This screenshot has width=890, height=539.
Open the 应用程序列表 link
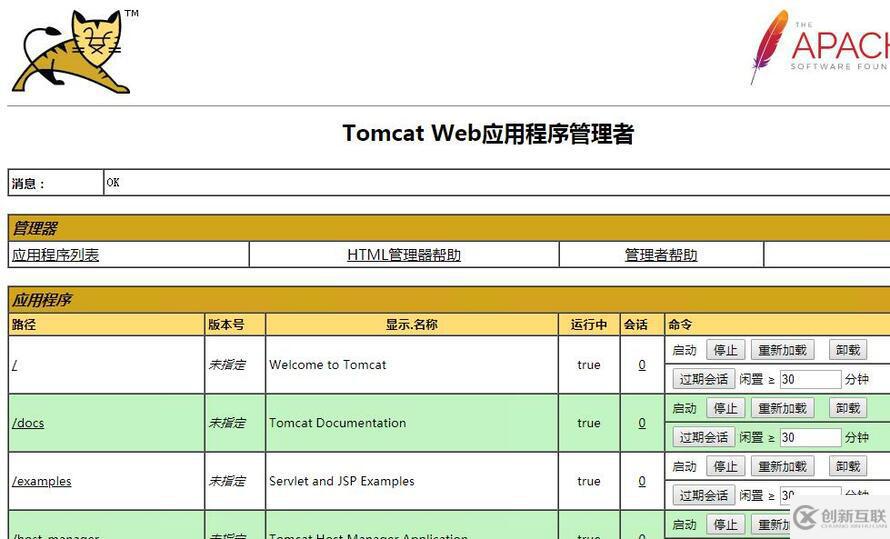tap(56, 255)
